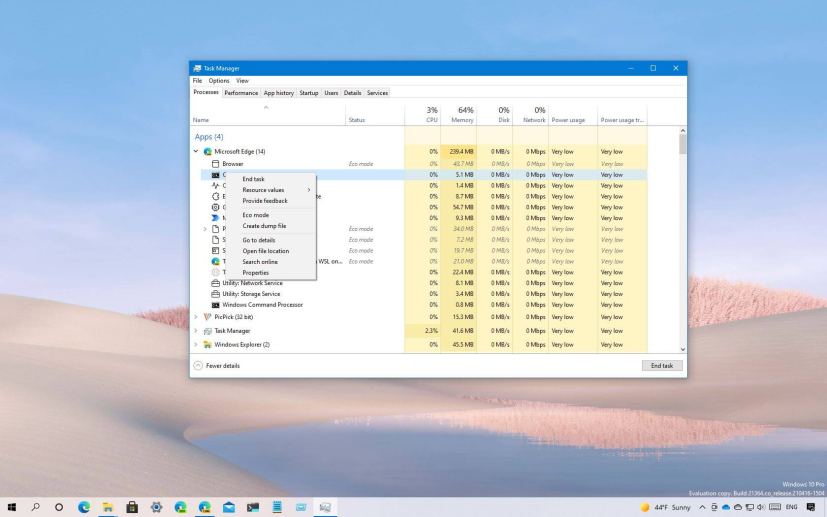
Task: Open Cortana circle on taskbar
Action: click(59, 507)
